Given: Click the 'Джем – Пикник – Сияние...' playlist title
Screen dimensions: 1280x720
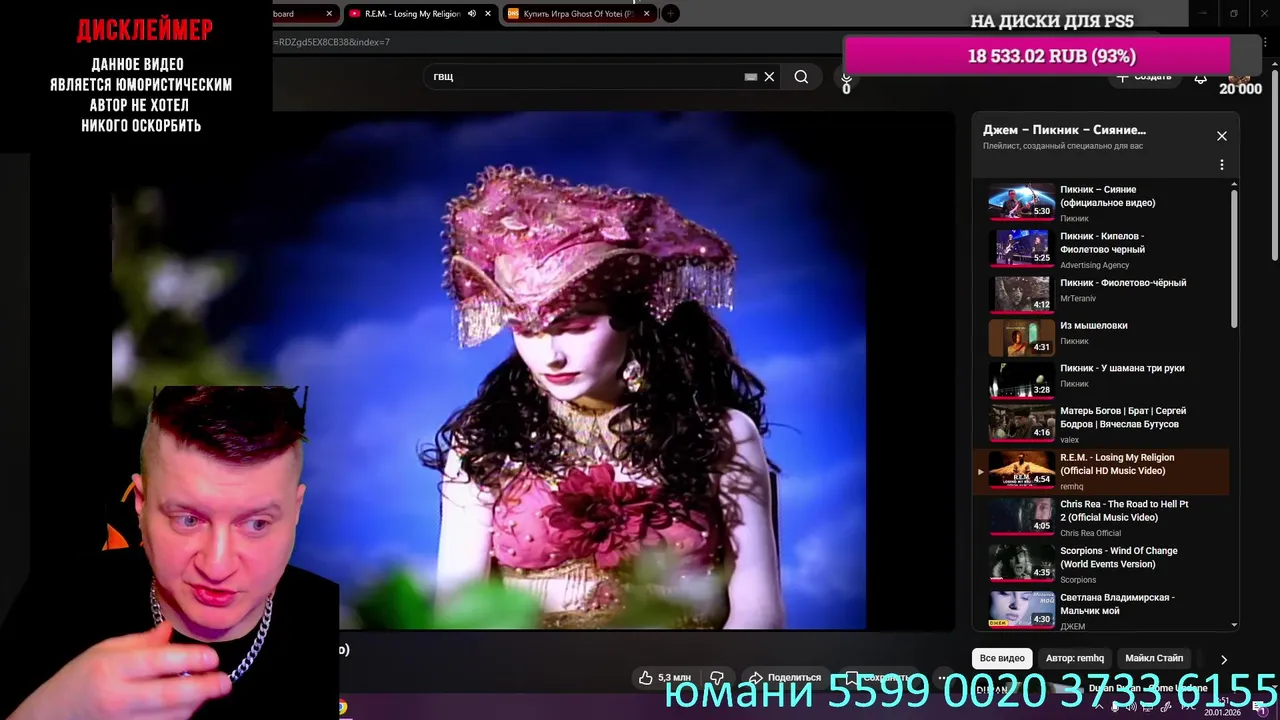Looking at the screenshot, I should pos(1064,130).
